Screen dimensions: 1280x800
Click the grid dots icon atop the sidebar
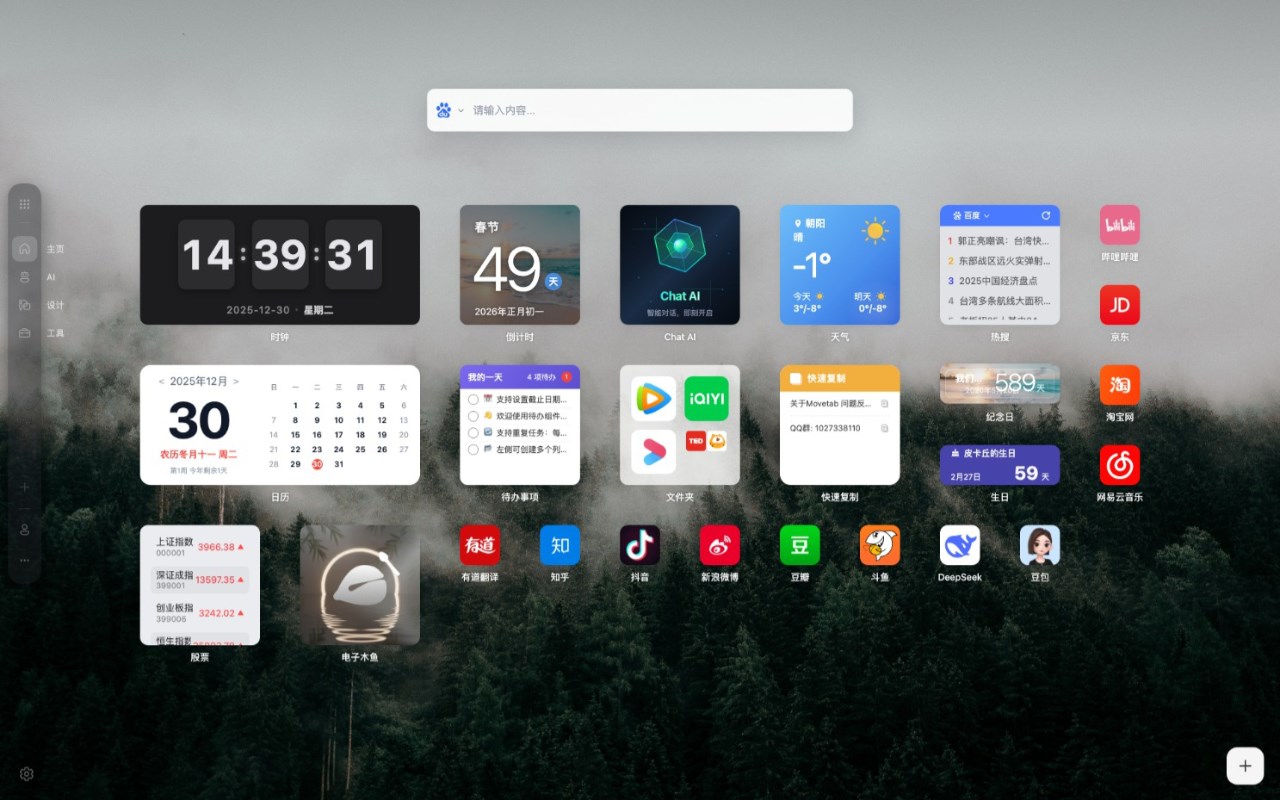pos(24,204)
